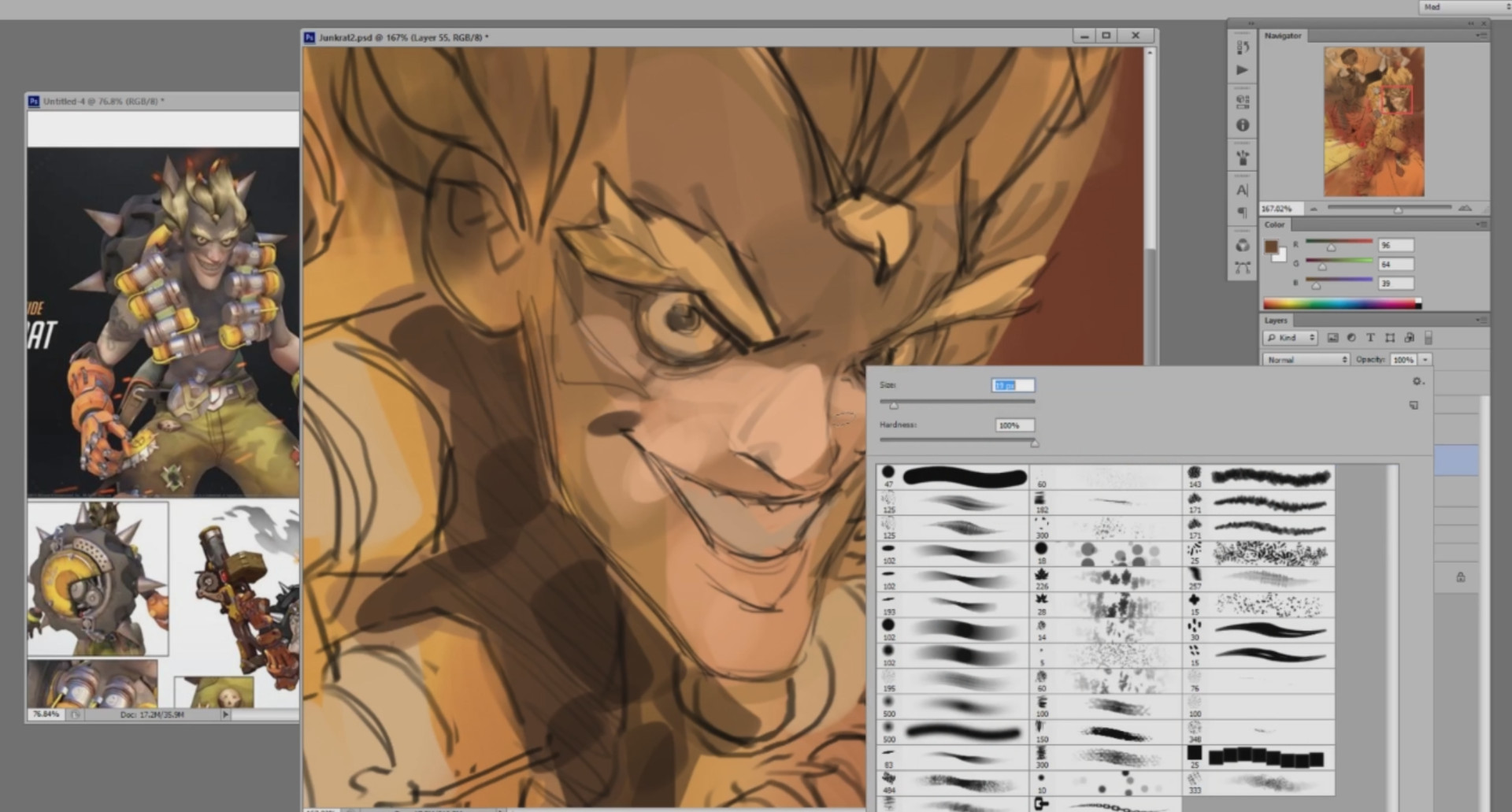This screenshot has height=812, width=1512.
Task: Switch to the Color tab
Action: pyautogui.click(x=1275, y=224)
